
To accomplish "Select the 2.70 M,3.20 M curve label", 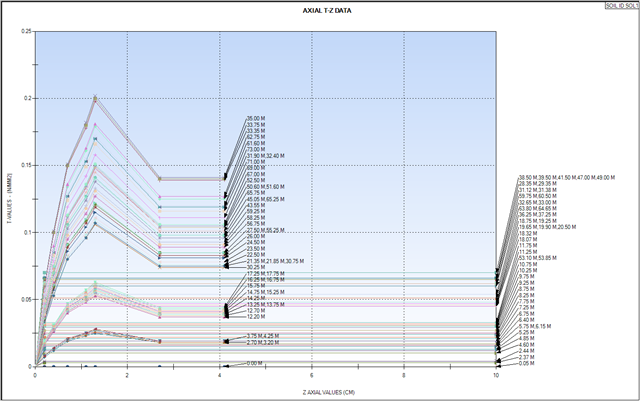I will click(263, 343).
